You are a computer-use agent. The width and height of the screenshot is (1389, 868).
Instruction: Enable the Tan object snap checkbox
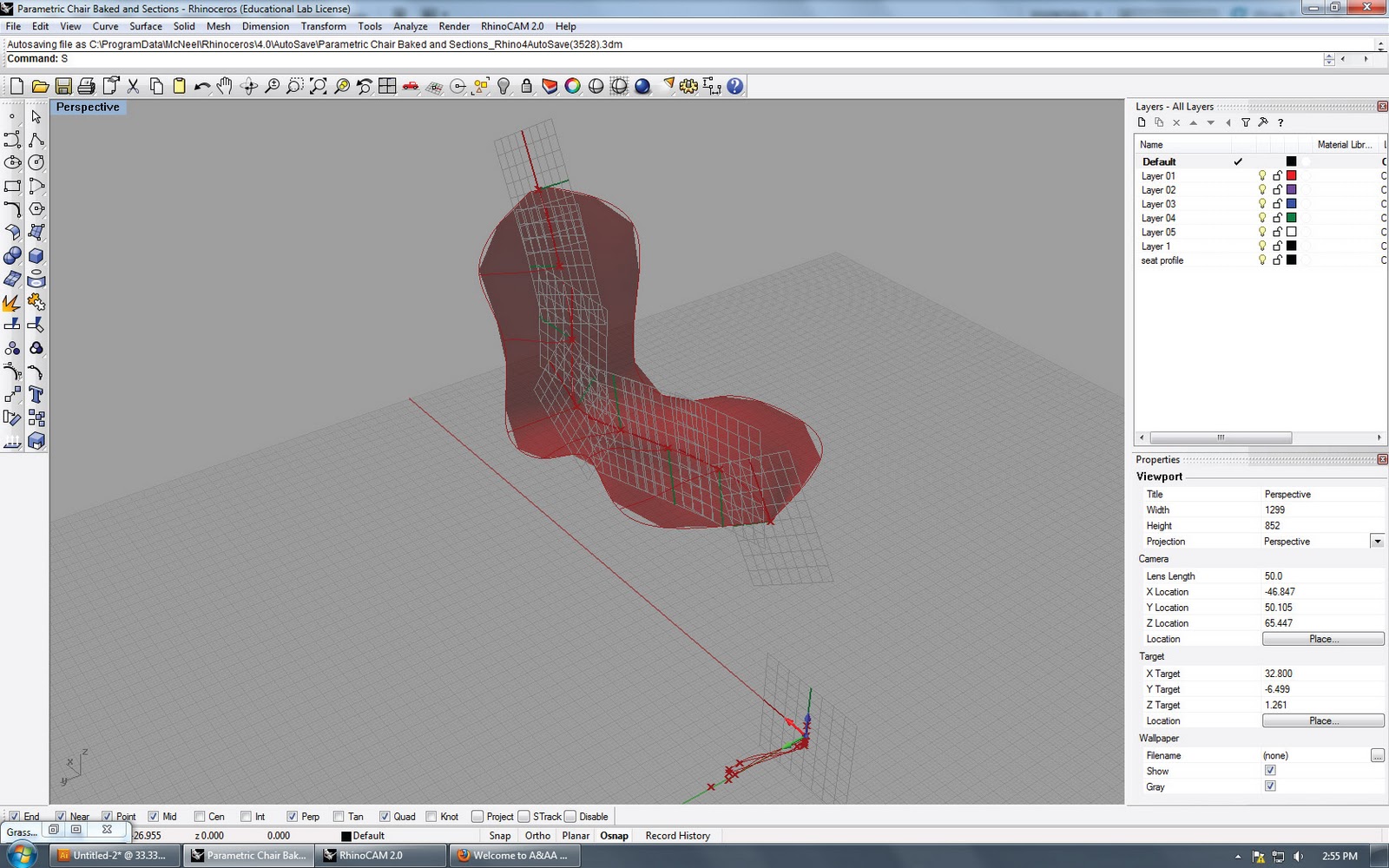click(x=339, y=816)
